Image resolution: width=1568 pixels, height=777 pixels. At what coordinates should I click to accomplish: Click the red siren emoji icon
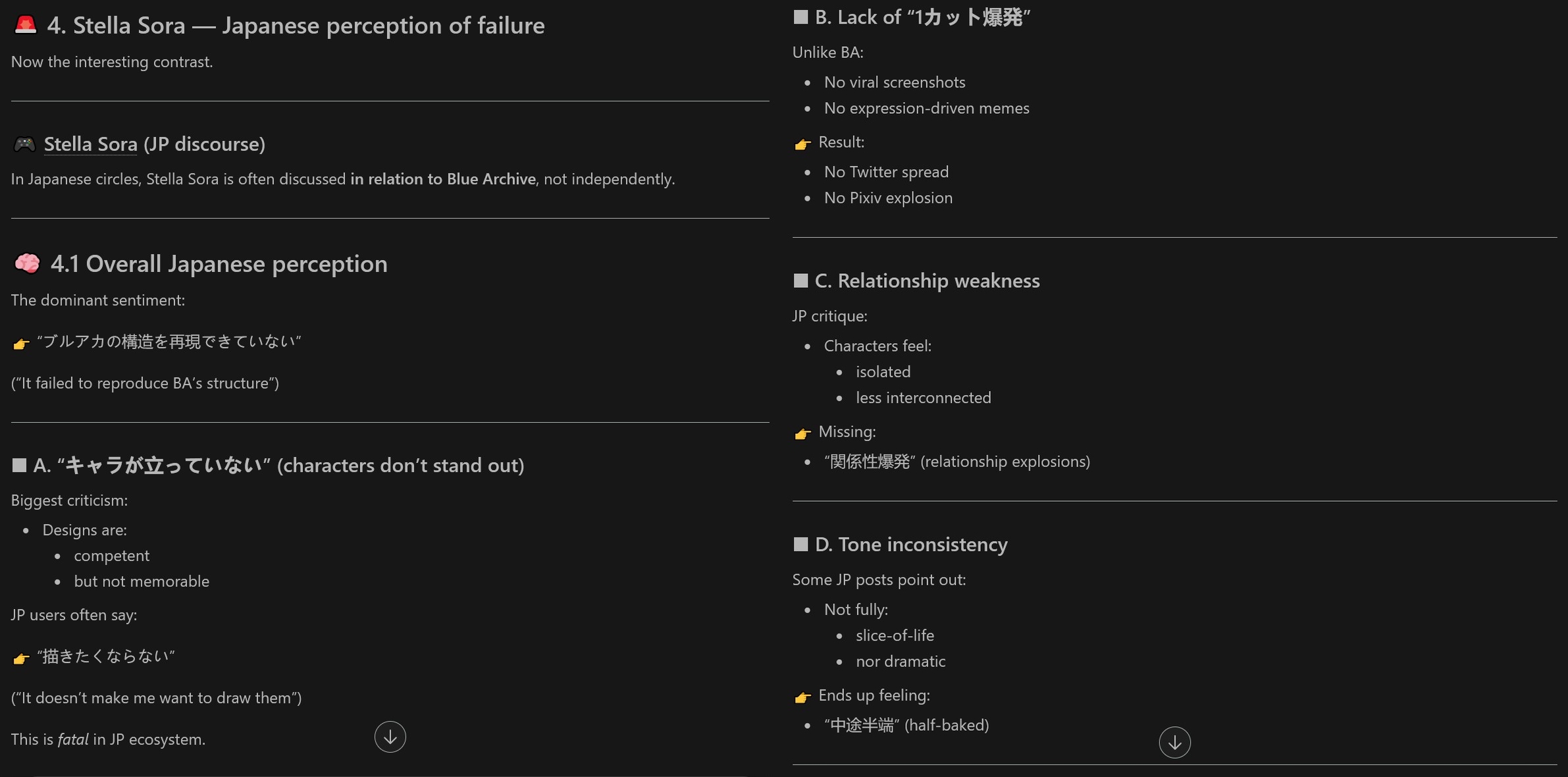[x=26, y=25]
